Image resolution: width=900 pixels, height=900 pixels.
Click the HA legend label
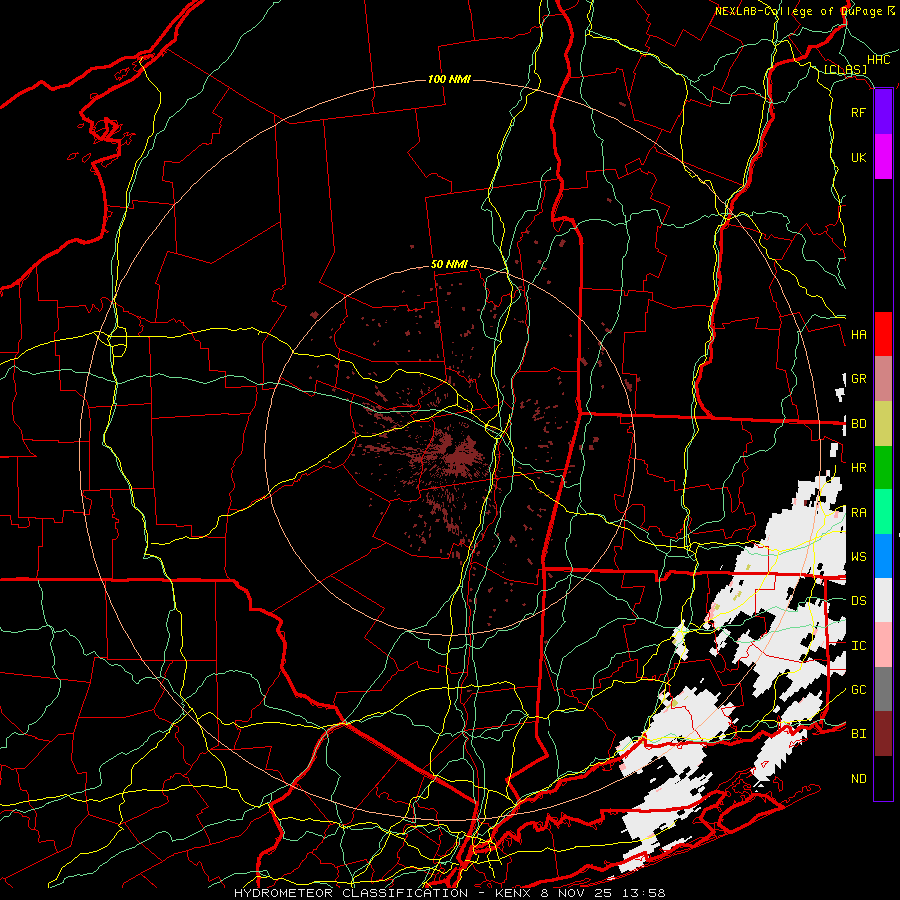tap(858, 334)
